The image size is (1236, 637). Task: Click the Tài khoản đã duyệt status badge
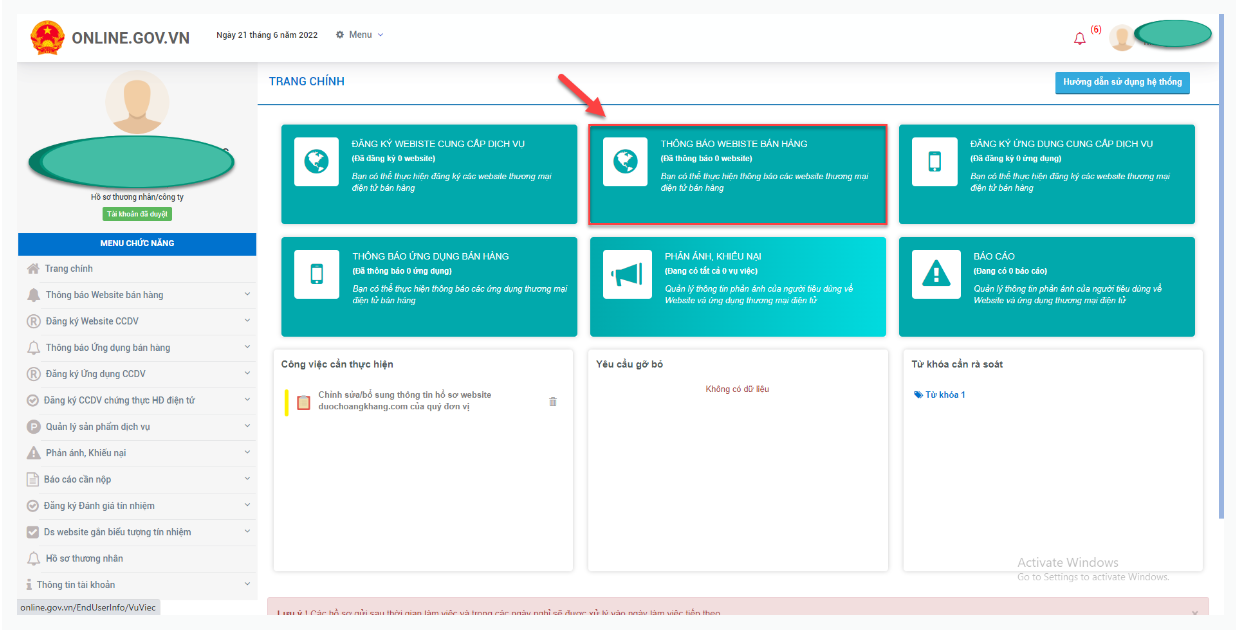(x=137, y=215)
